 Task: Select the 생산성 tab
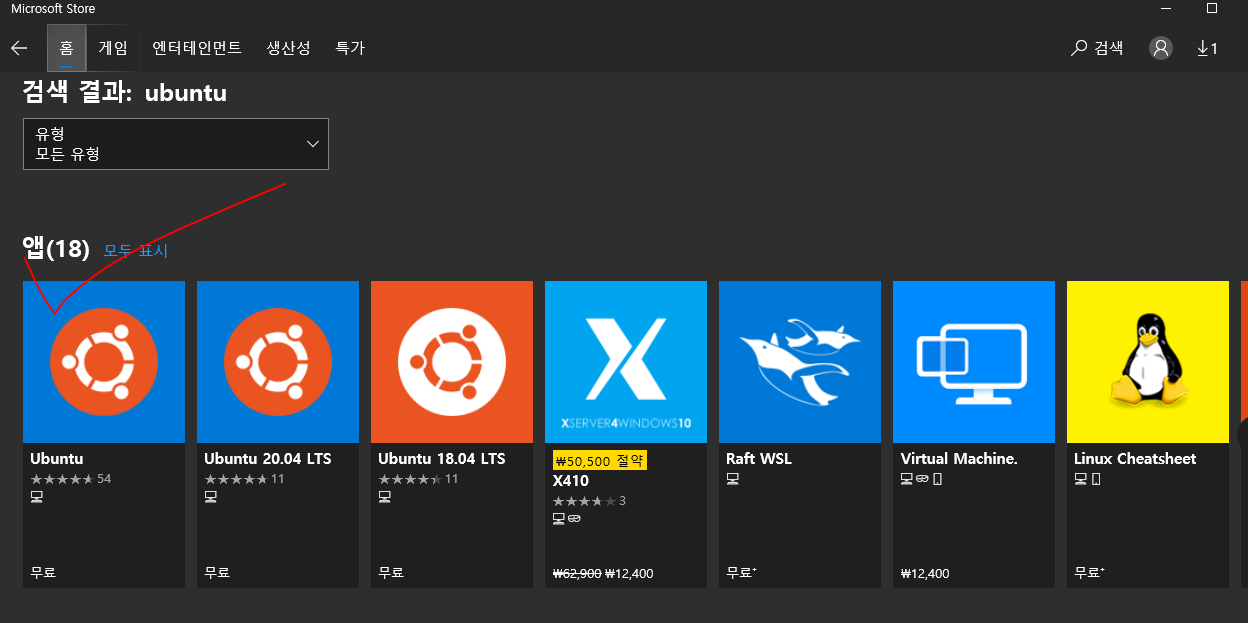coord(288,48)
